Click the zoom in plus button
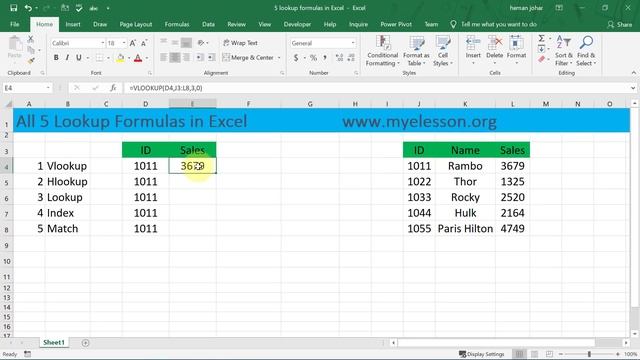 tap(618, 354)
